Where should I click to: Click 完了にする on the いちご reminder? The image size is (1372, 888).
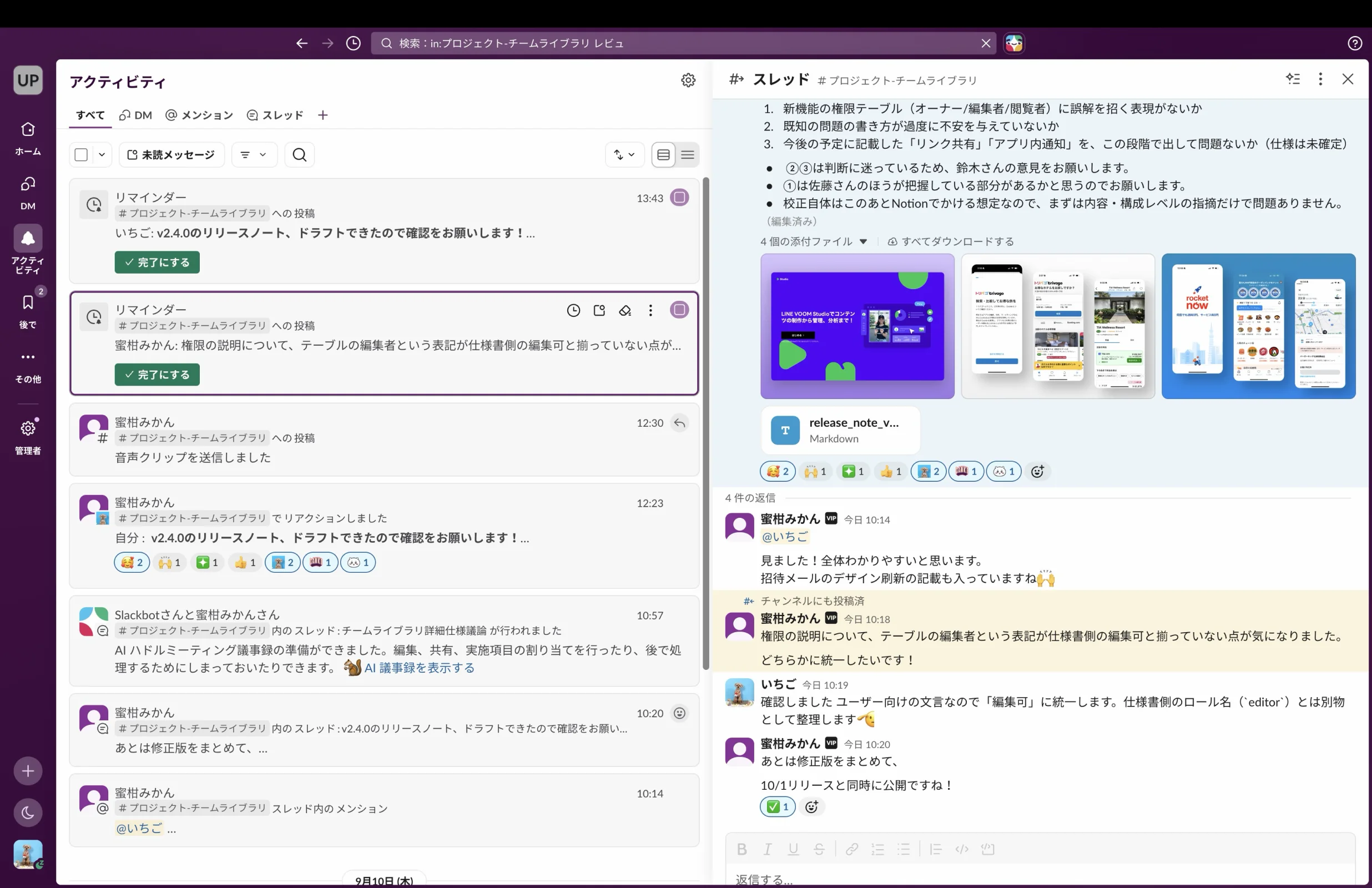tap(157, 263)
